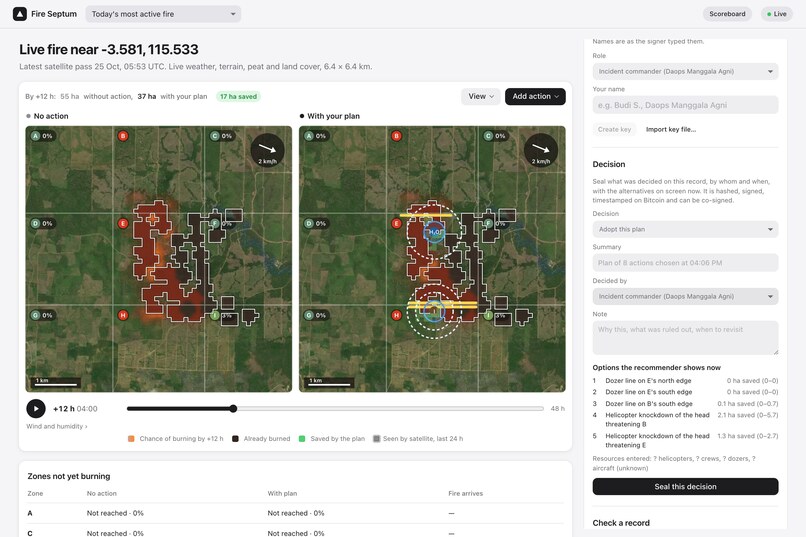The width and height of the screenshot is (806, 537).
Task: Click the Fire Septum logo icon
Action: pyautogui.click(x=20, y=14)
